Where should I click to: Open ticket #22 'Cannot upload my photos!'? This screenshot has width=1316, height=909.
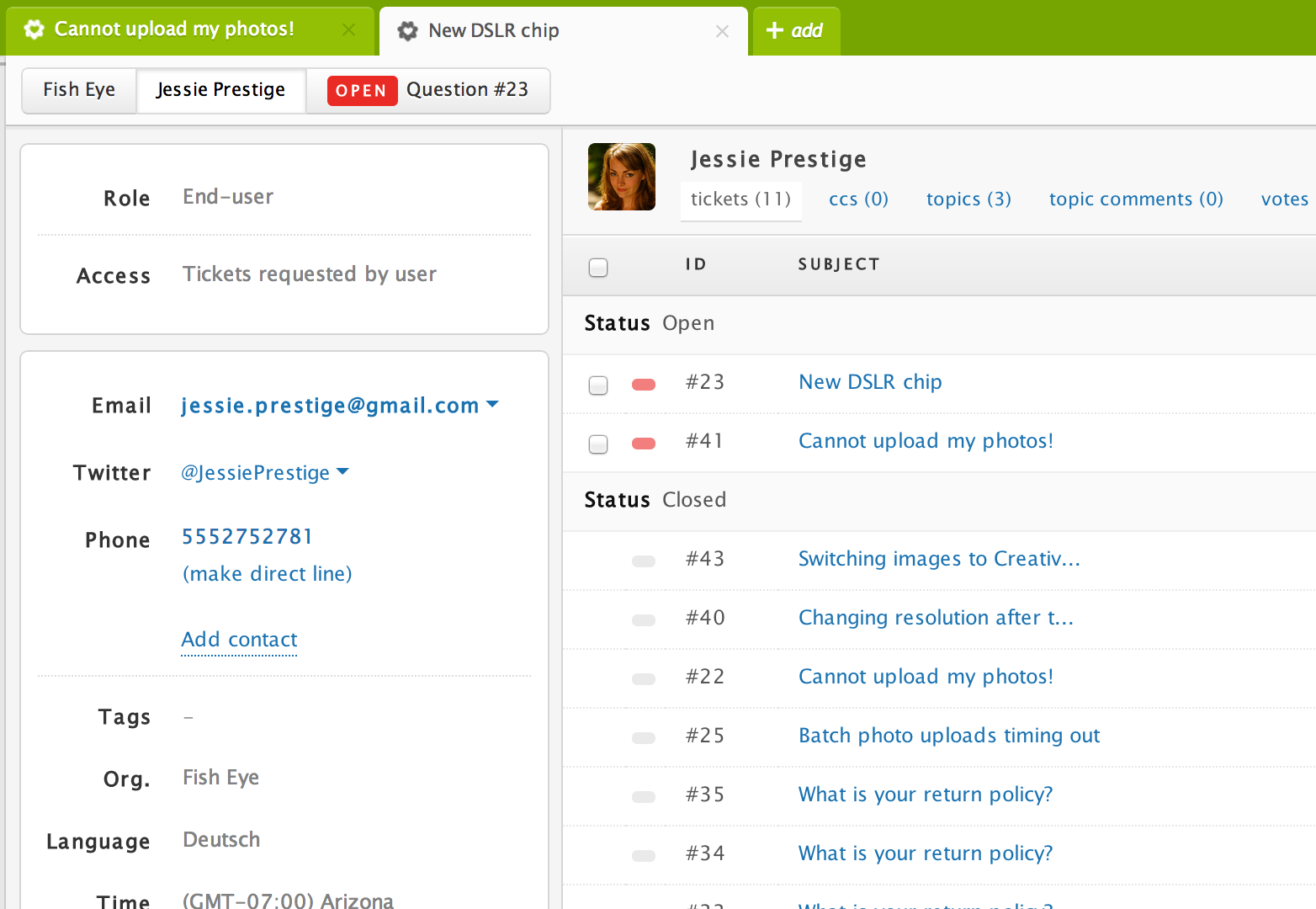coord(926,677)
